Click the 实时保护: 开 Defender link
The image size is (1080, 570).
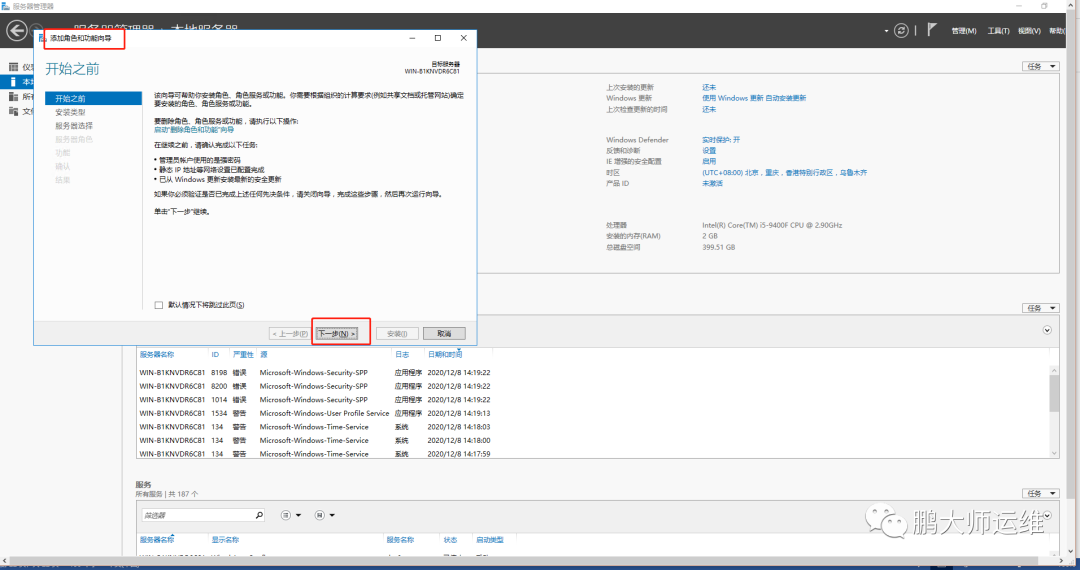(721, 140)
